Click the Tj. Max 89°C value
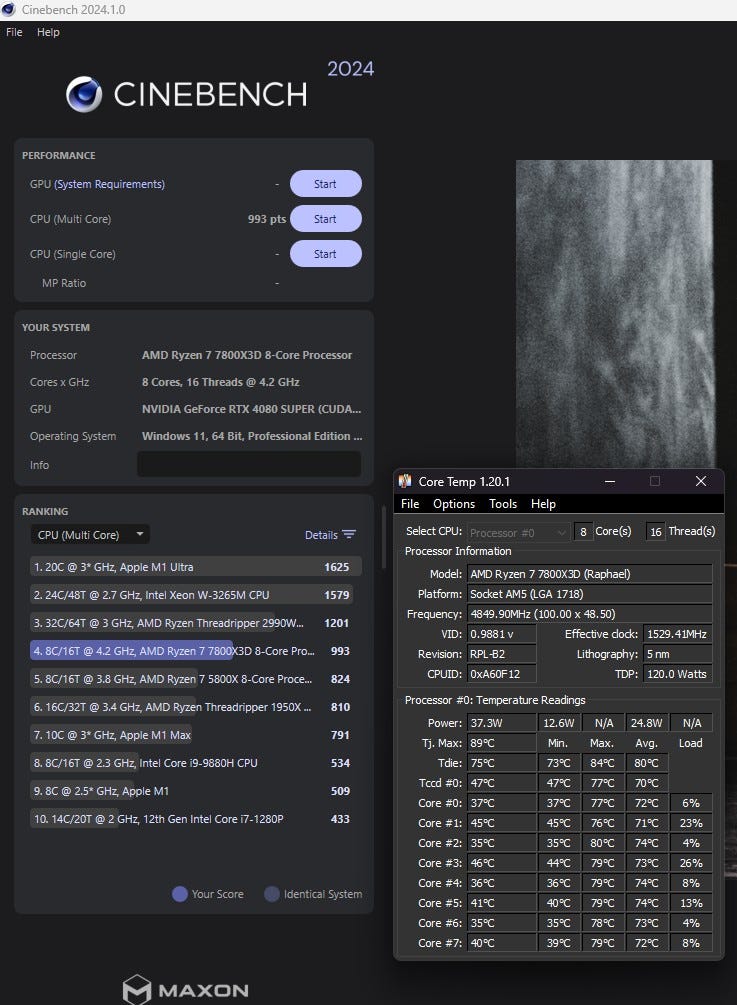The image size is (737, 1005). [501, 743]
